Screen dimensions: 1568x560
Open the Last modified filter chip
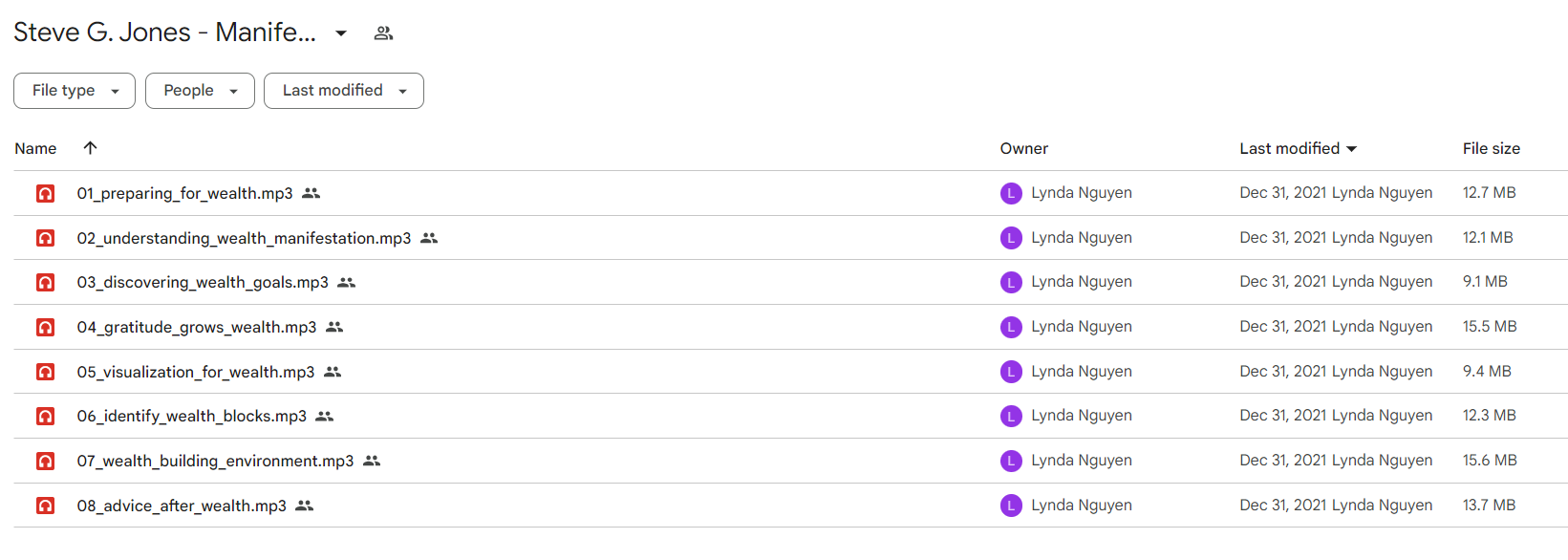(x=344, y=91)
